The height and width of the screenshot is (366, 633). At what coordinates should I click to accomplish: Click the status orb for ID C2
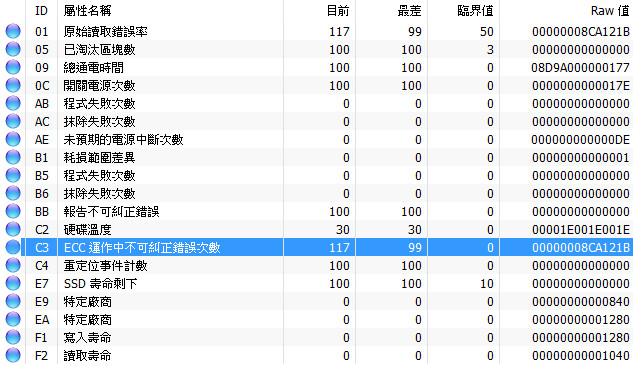[13, 229]
